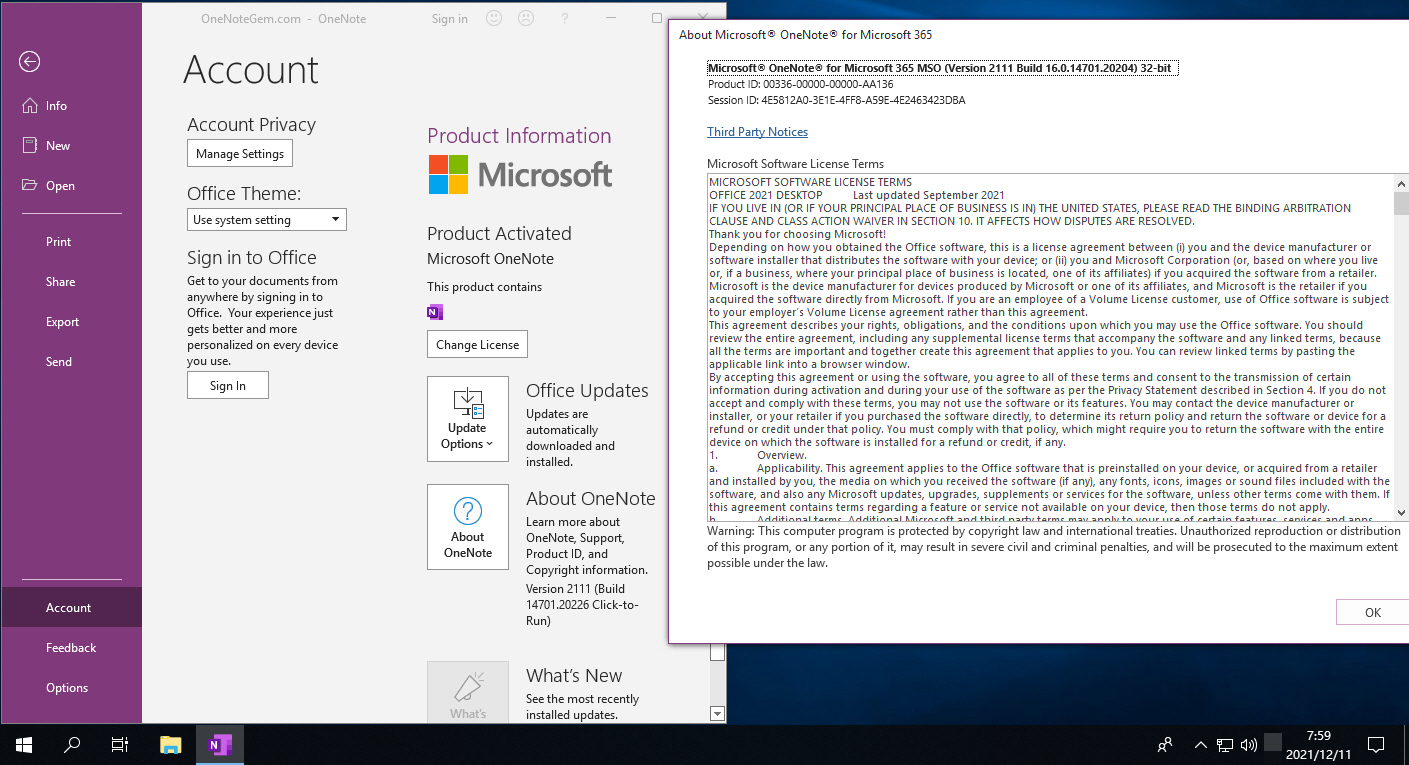
Task: Click the Sign in link in title bar
Action: (450, 18)
